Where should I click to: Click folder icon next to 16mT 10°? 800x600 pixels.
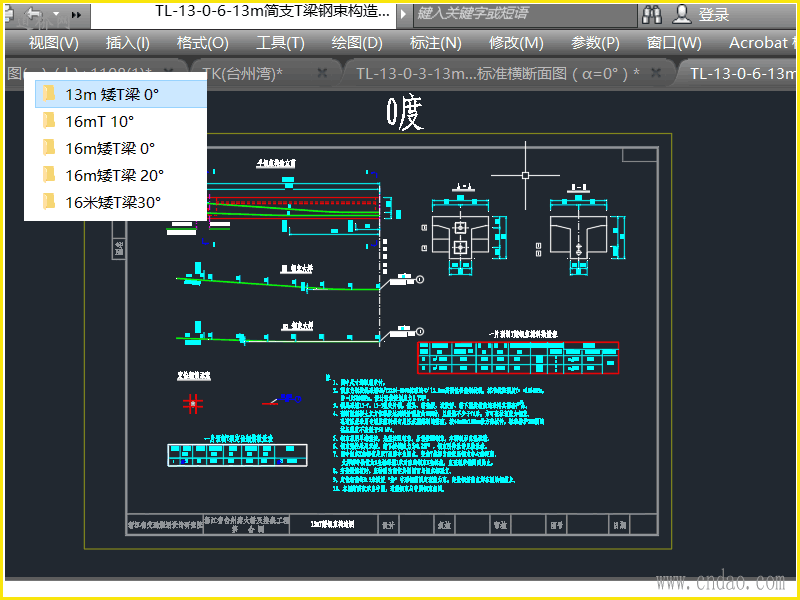(49, 121)
